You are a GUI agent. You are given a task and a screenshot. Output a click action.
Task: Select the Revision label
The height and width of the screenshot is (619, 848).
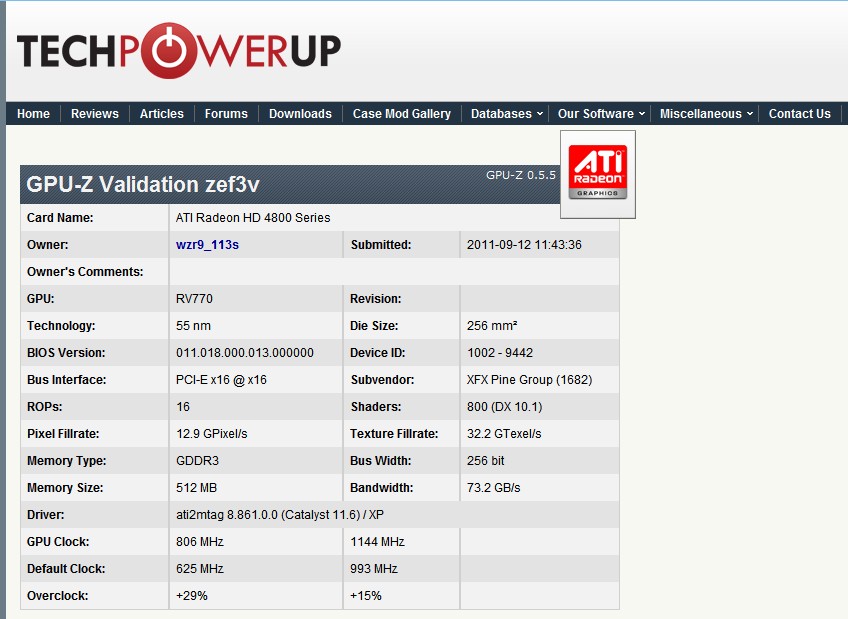[375, 298]
